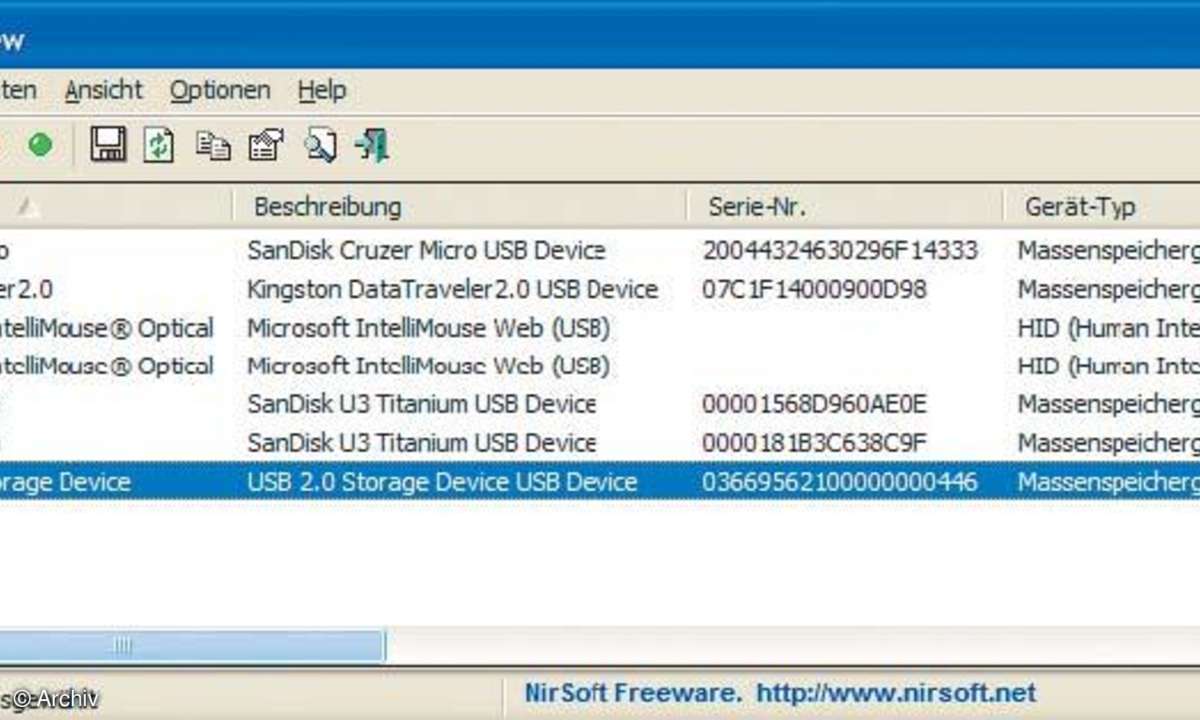
Task: Click the refresh list toolbar icon
Action: pyautogui.click(x=159, y=145)
